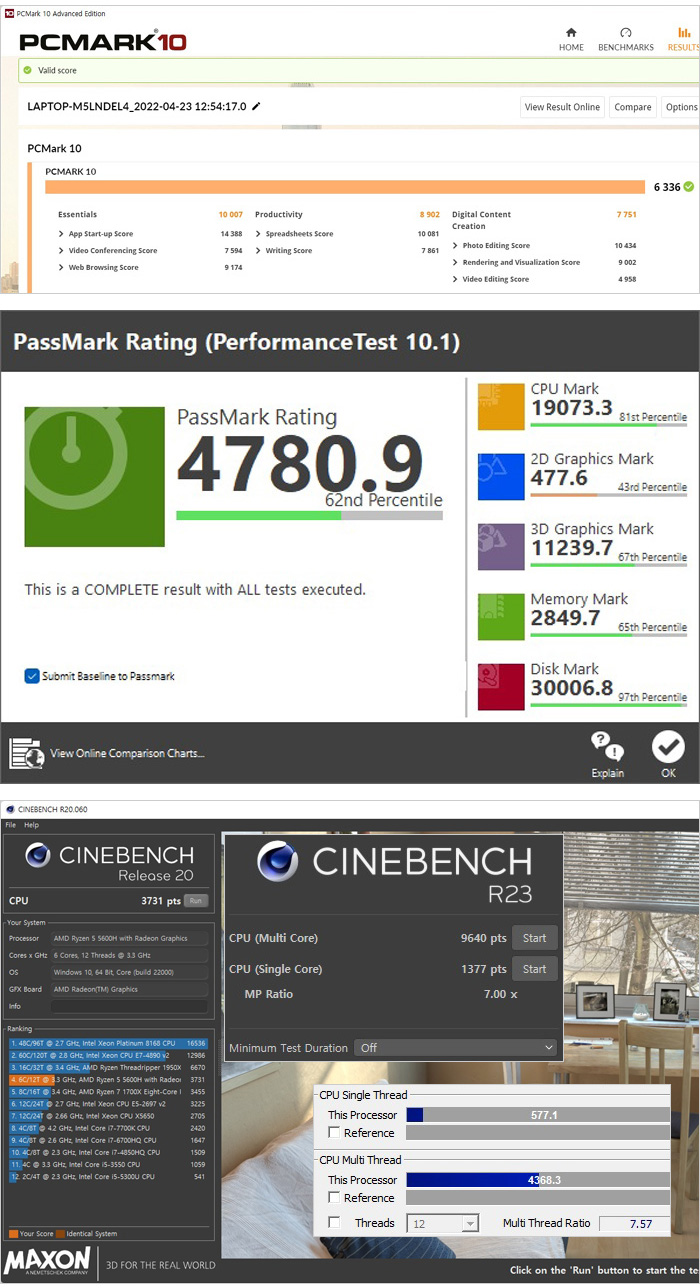700x1288 pixels.
Task: Click the pencil icon to rename result
Action: [256, 106]
